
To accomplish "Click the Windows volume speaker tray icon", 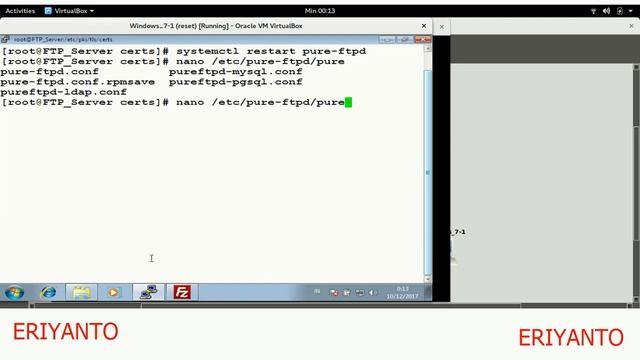I will (371, 292).
